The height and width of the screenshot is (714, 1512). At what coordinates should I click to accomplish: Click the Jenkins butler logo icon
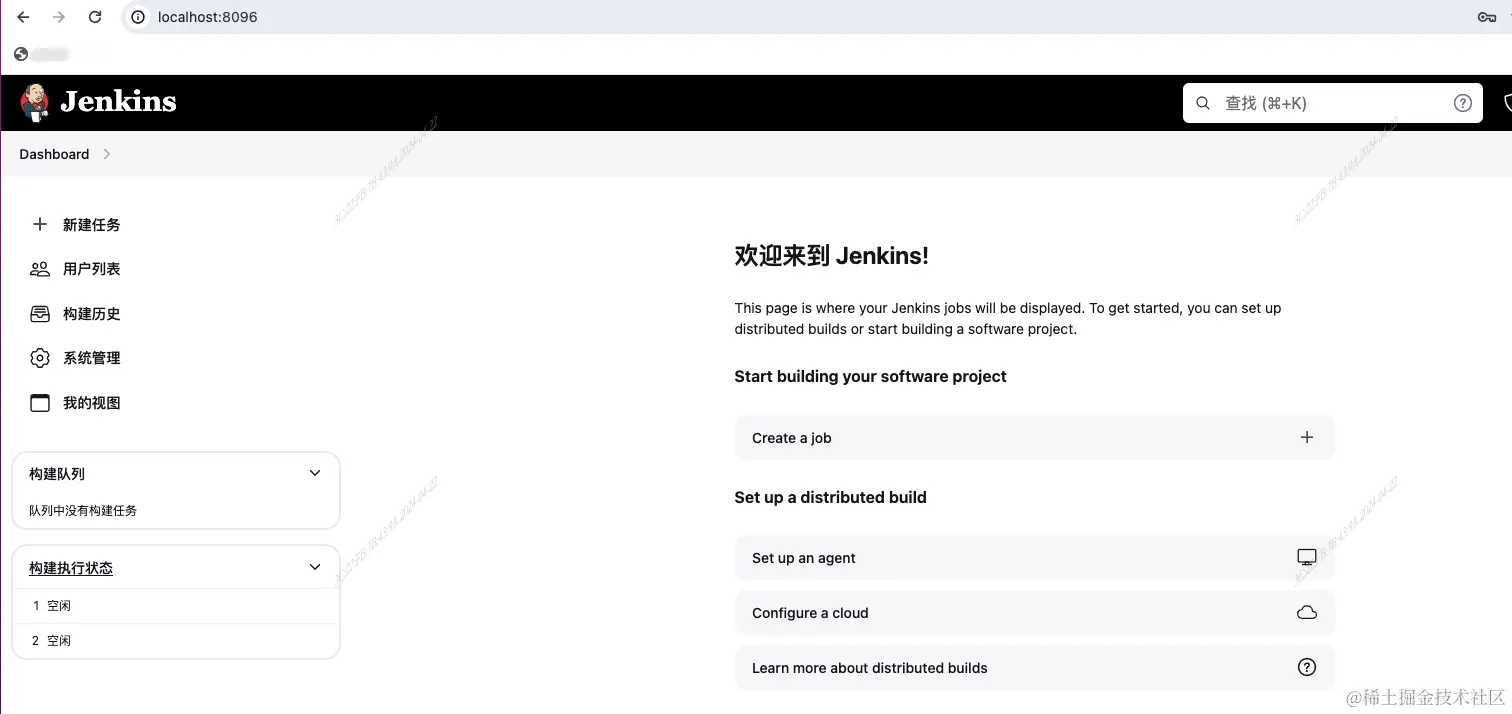[x=35, y=103]
